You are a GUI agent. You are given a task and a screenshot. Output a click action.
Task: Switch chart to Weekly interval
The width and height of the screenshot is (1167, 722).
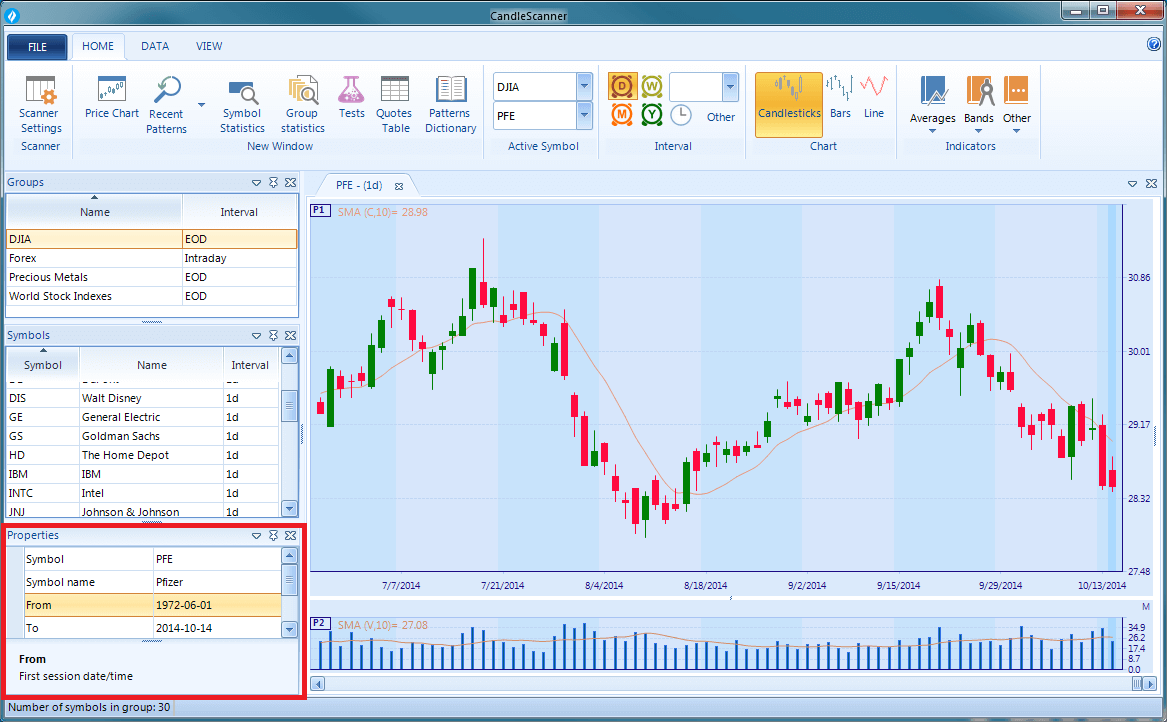[x=652, y=87]
